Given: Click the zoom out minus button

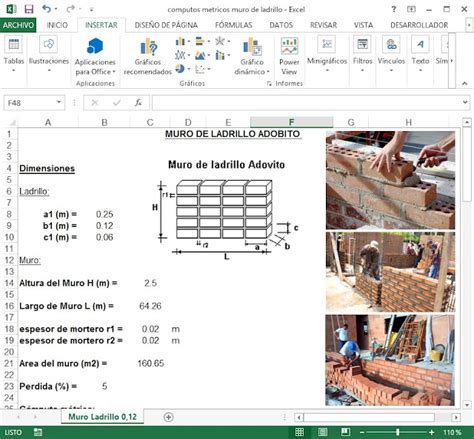Looking at the screenshot, I should coord(362,432).
